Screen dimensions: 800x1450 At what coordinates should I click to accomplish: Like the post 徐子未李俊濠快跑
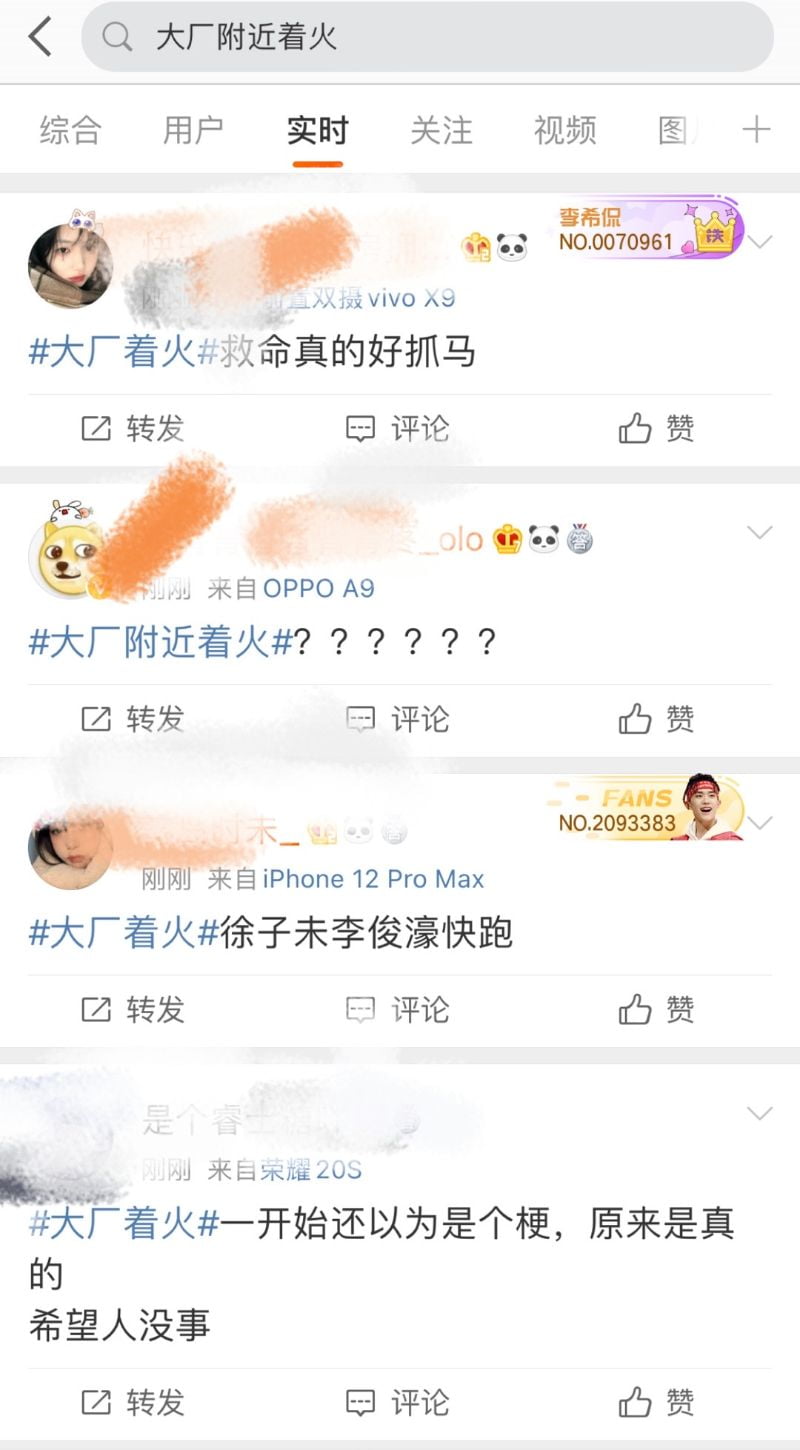(656, 1010)
